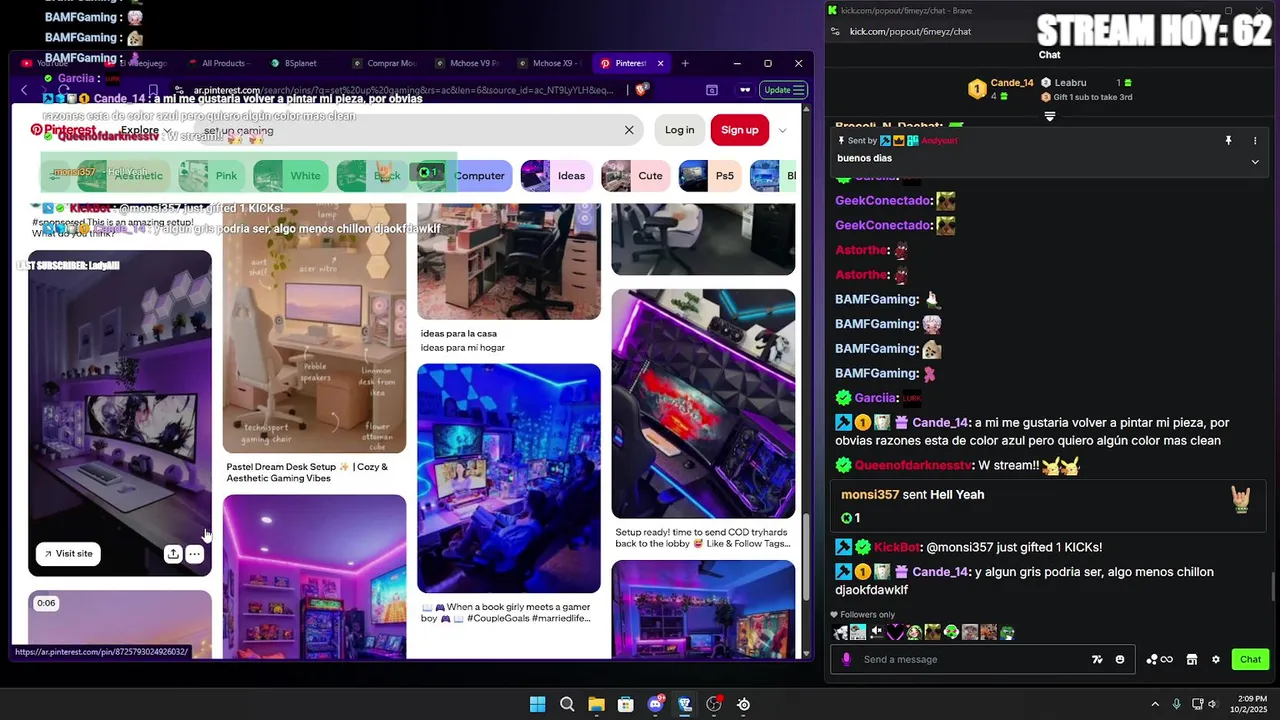Select the White filter chip
The width and height of the screenshot is (1280, 720).
coord(291,175)
